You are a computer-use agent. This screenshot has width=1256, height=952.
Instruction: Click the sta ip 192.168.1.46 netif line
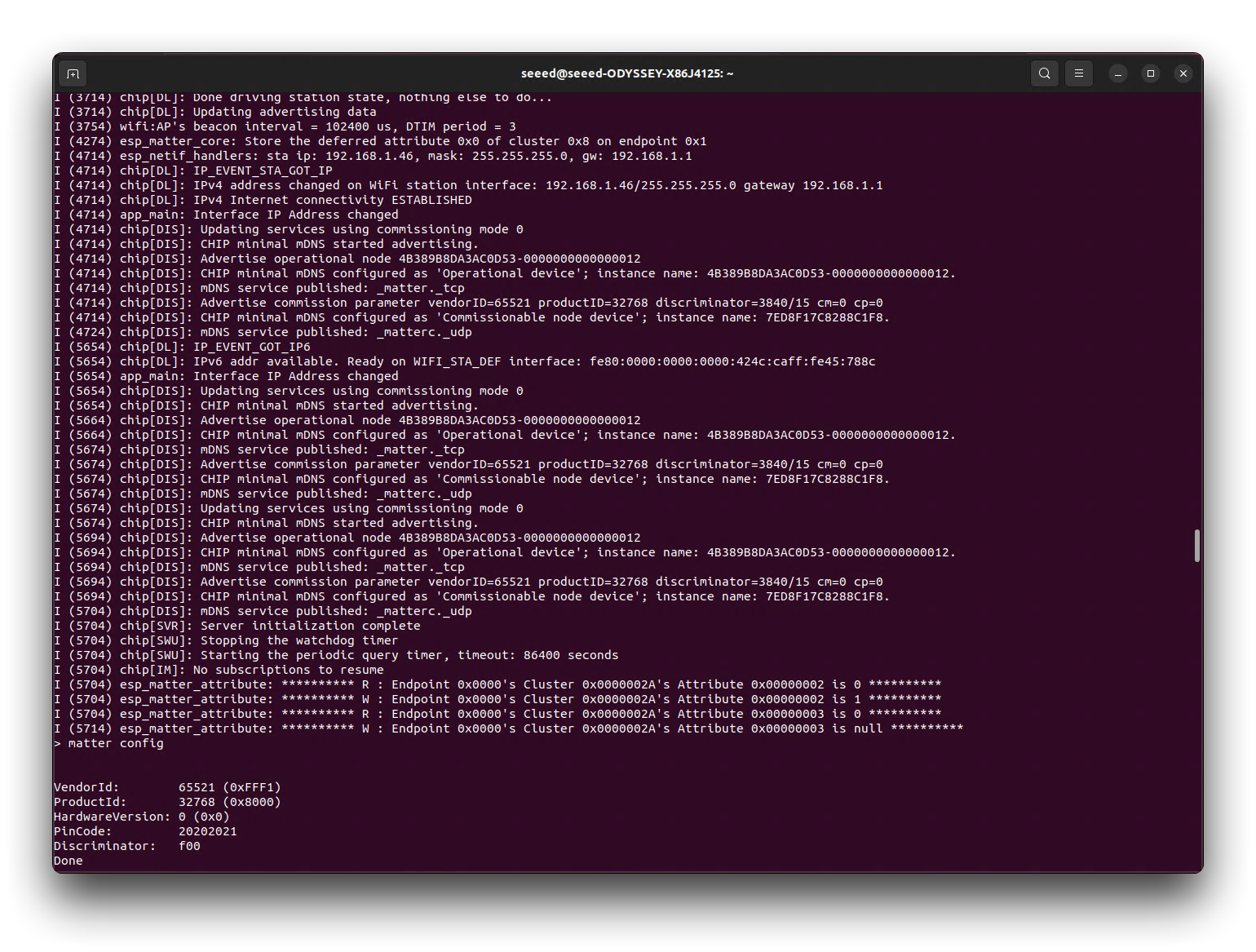pos(373,156)
